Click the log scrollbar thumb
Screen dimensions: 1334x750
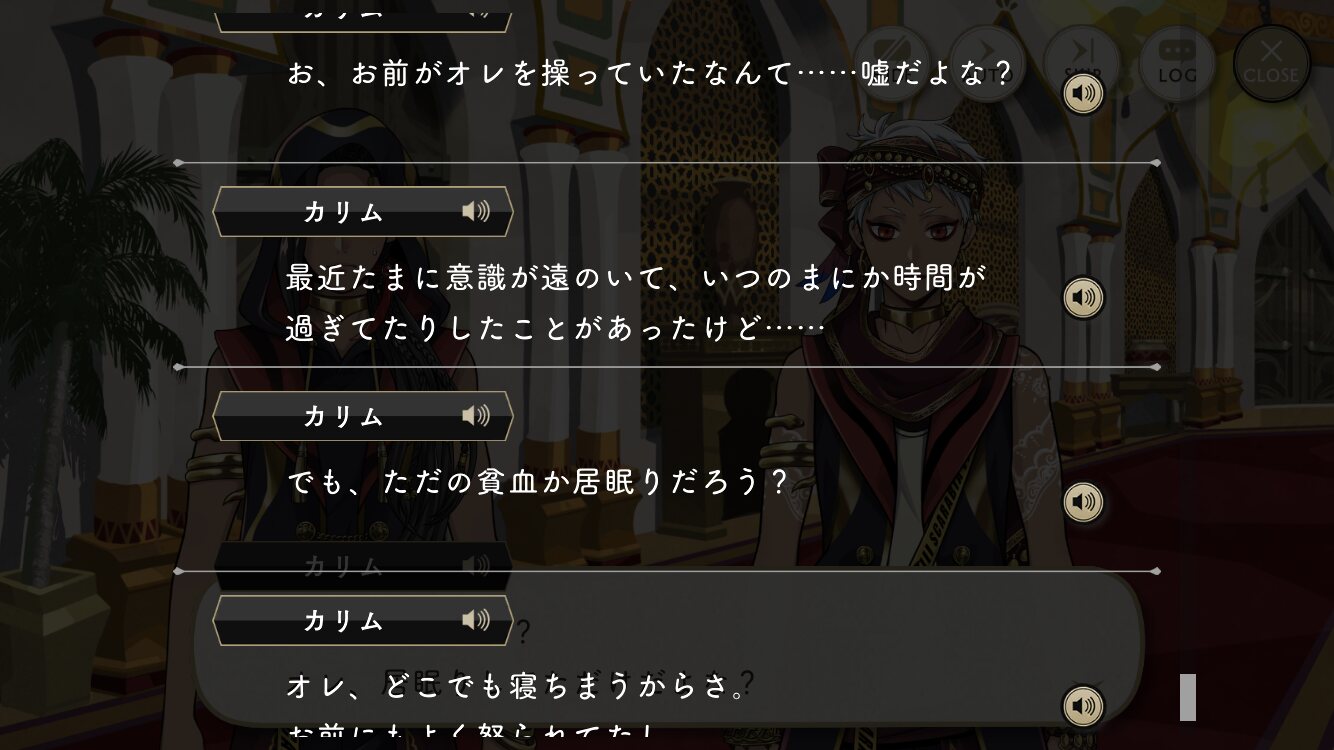[1188, 697]
